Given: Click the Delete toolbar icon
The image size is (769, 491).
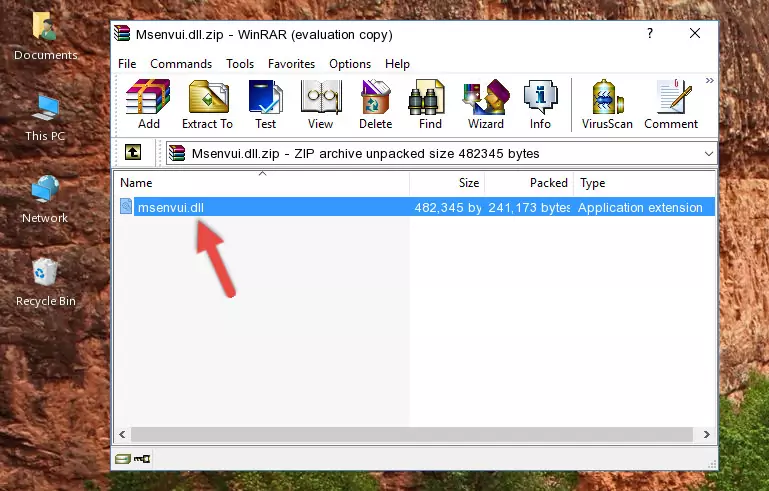Looking at the screenshot, I should 375,104.
